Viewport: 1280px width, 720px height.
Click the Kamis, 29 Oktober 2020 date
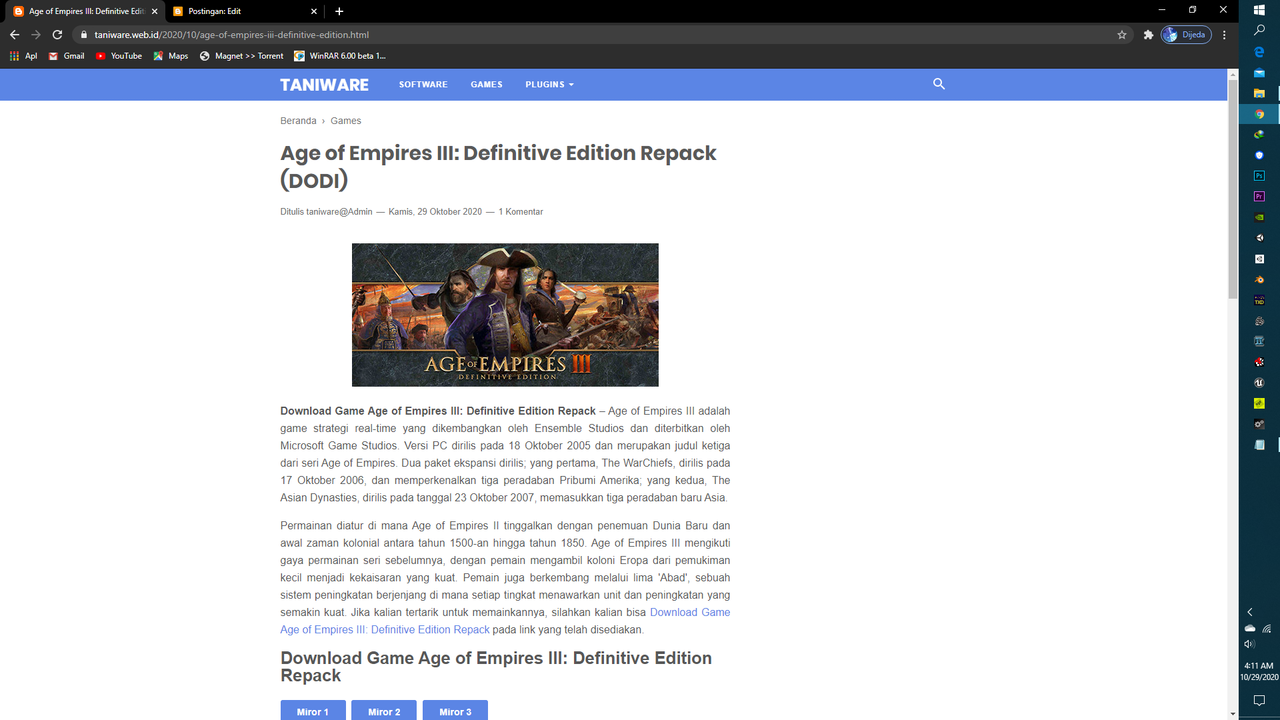pos(435,212)
